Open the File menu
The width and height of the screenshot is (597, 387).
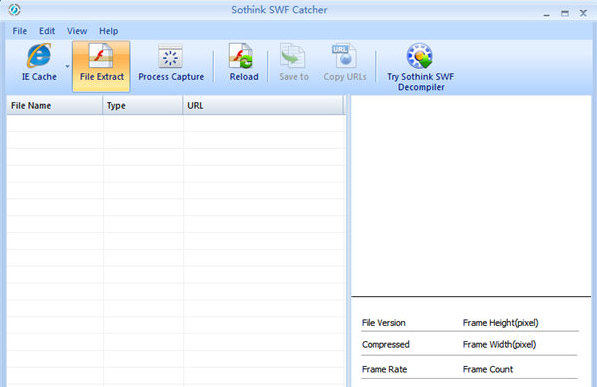[x=19, y=31]
